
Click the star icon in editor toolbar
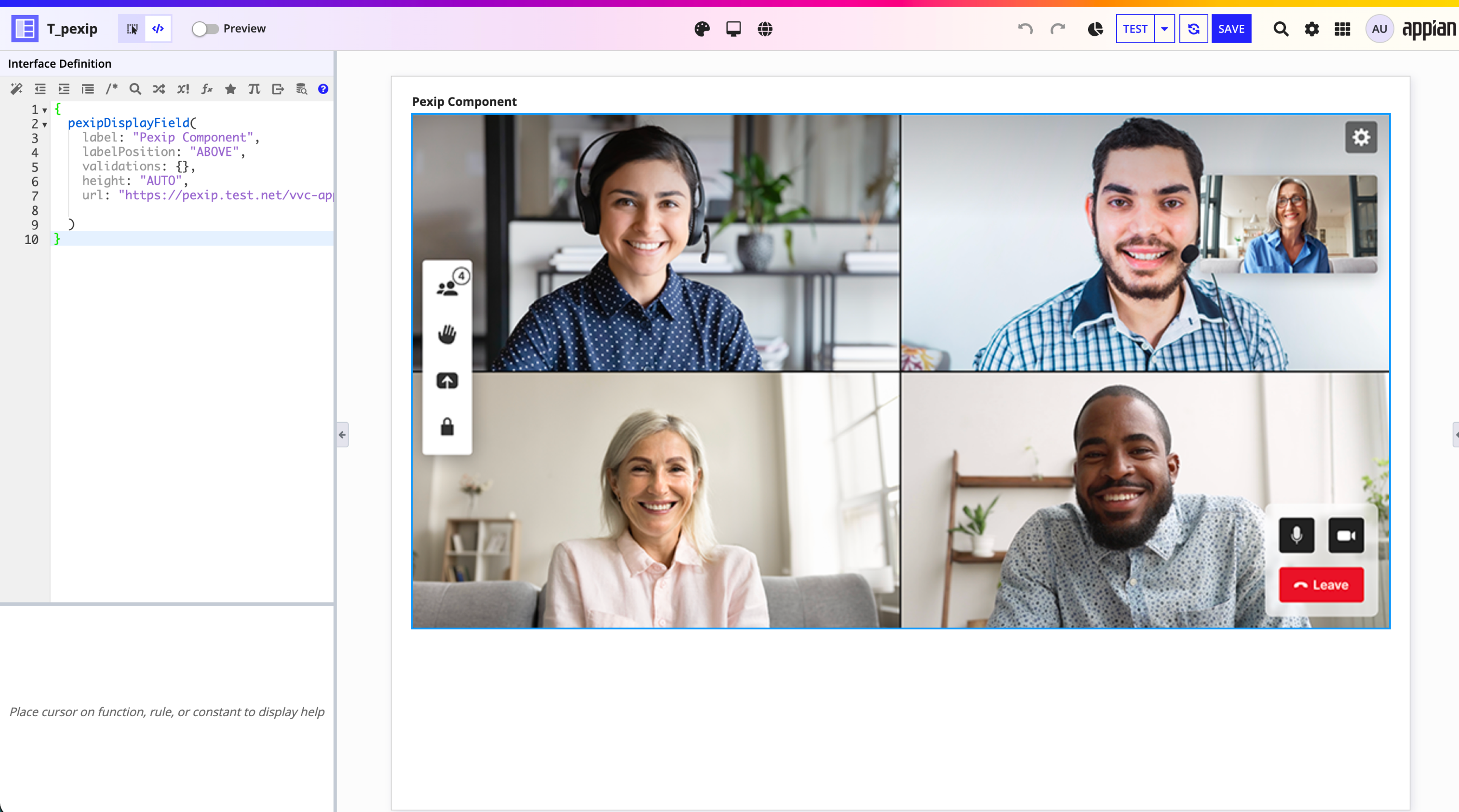231,89
